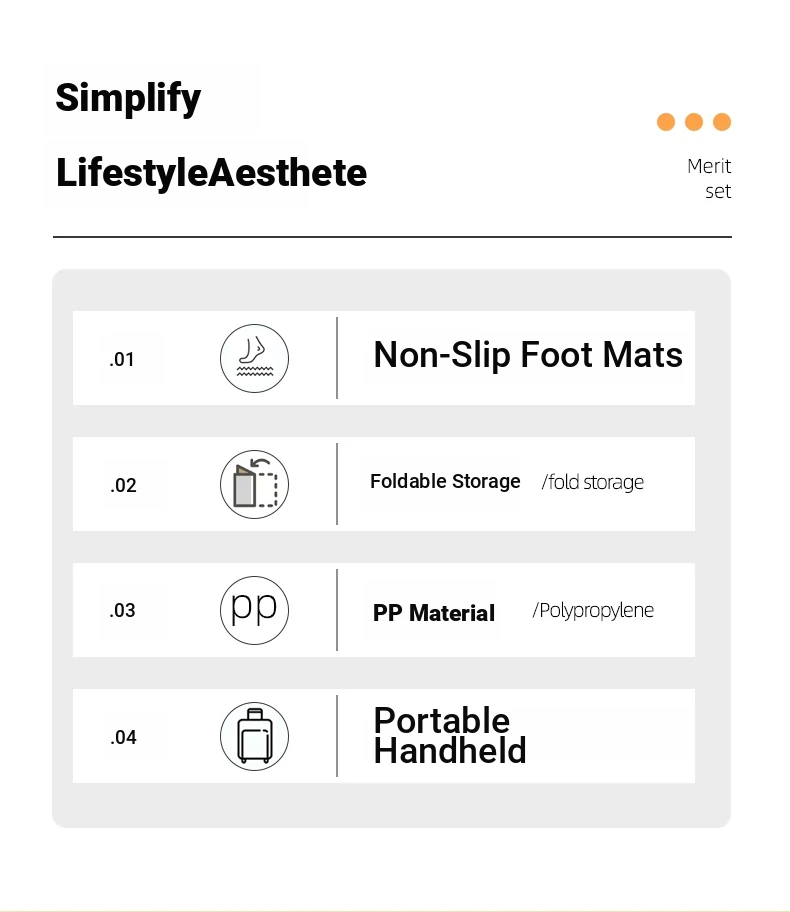
Task: Click the first orange dot
Action: 666,122
